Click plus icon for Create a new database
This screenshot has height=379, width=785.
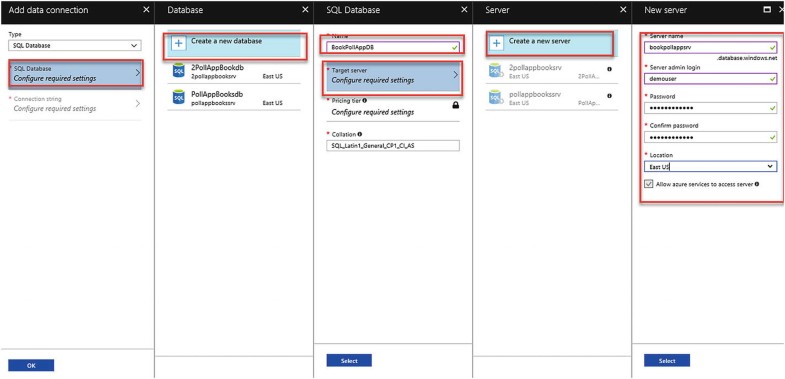pyautogui.click(x=178, y=43)
